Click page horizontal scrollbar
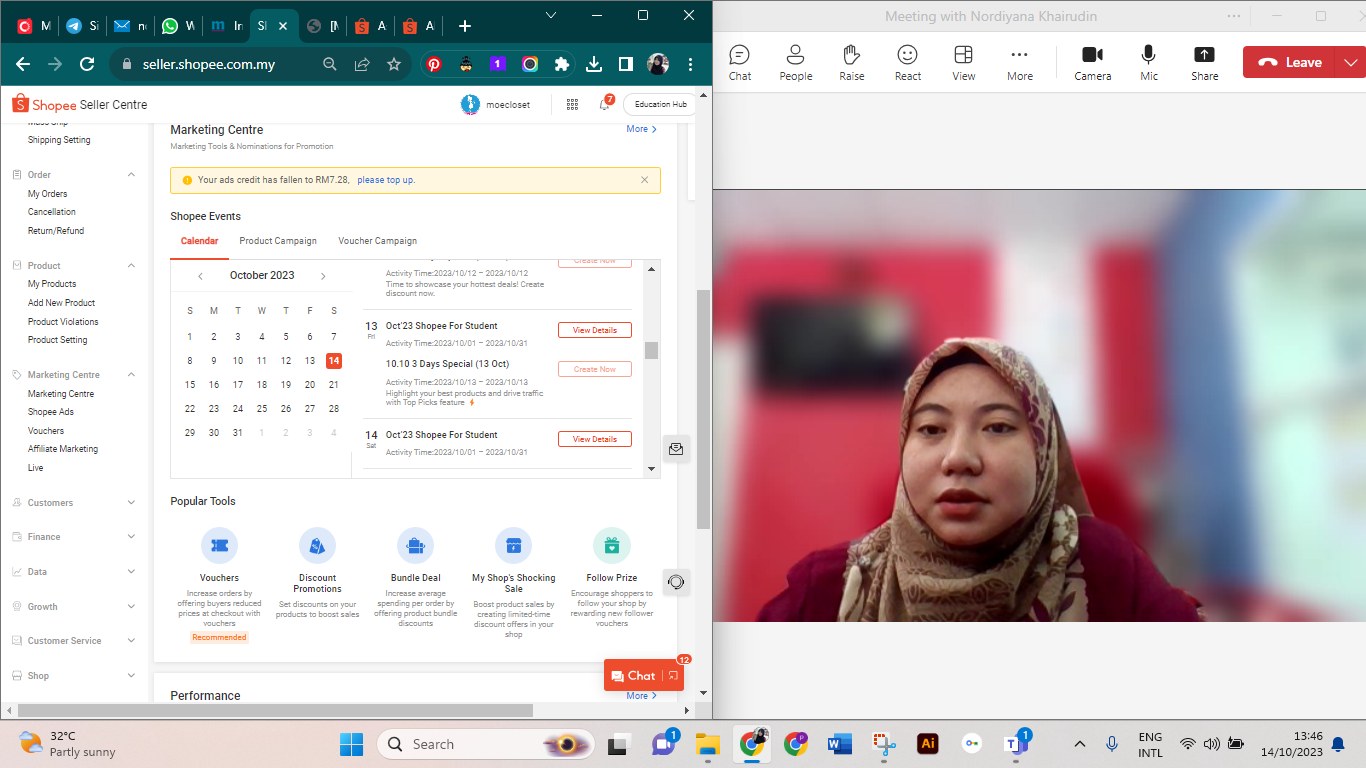Screen dimensions: 1366x768 pyautogui.click(x=275, y=710)
